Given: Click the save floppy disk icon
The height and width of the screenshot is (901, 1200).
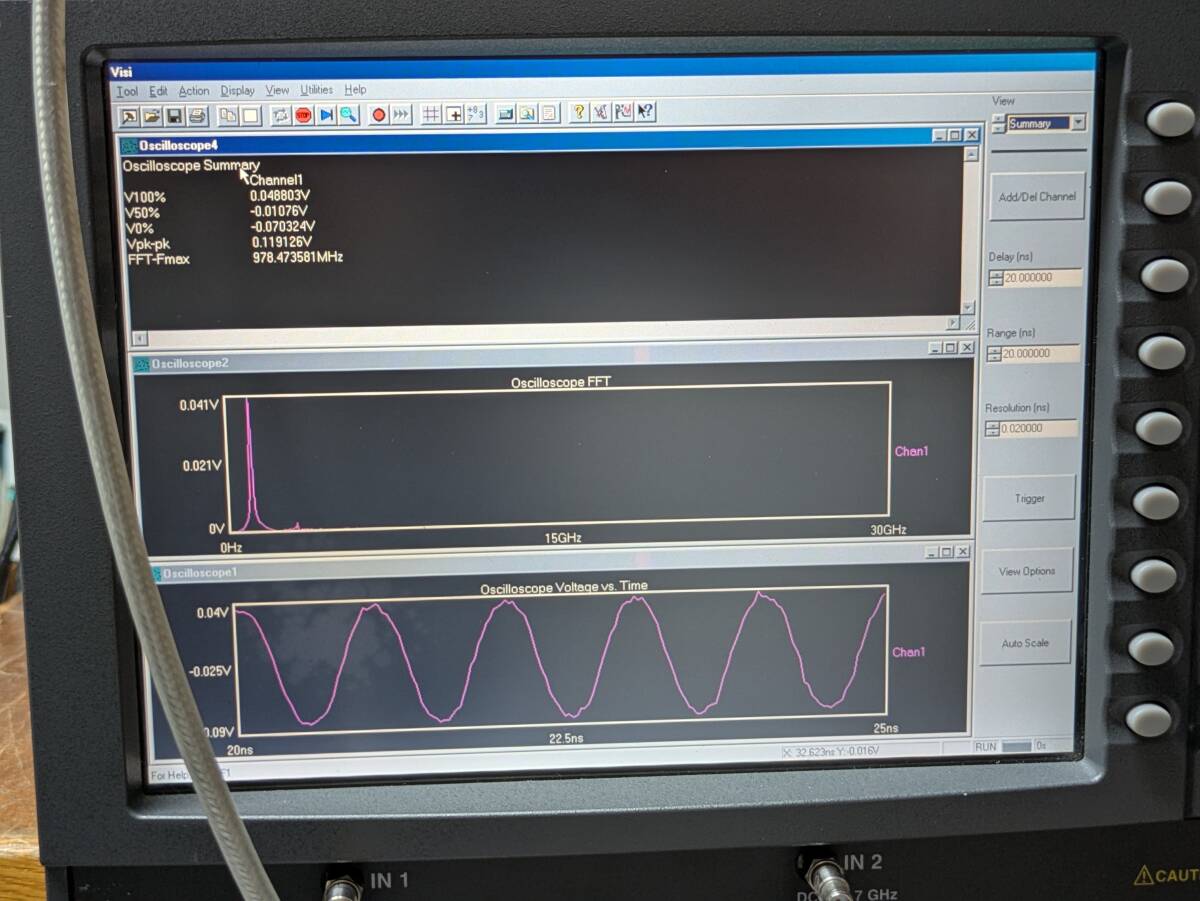Looking at the screenshot, I should coord(173,115).
